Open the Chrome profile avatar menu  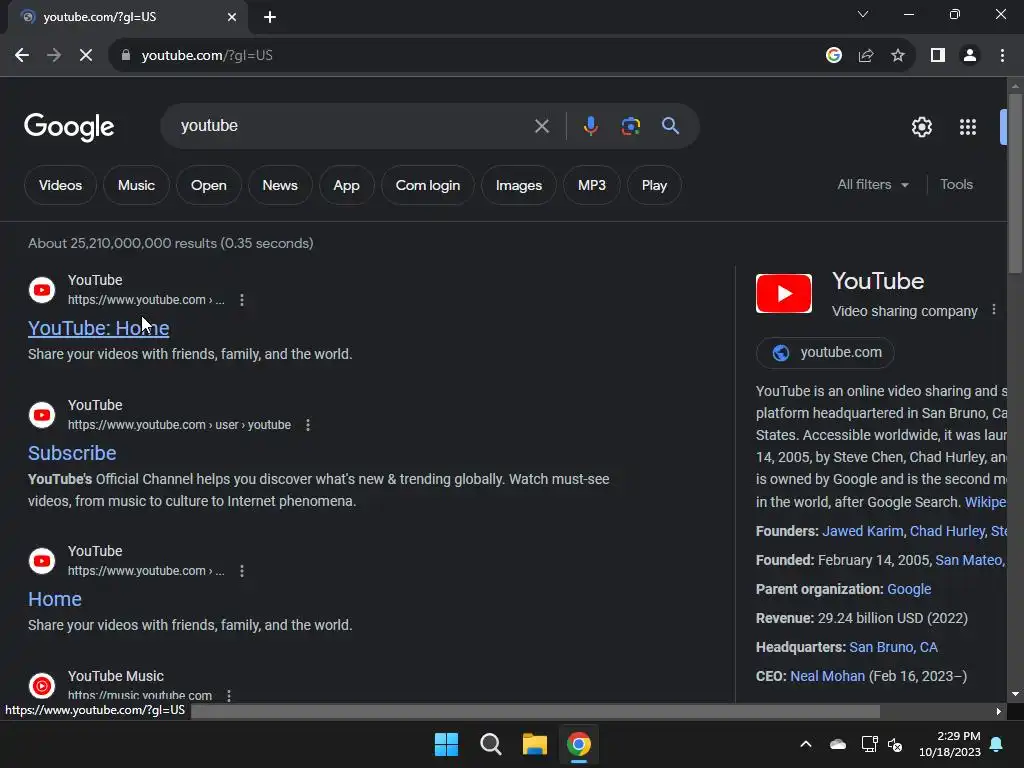[970, 56]
